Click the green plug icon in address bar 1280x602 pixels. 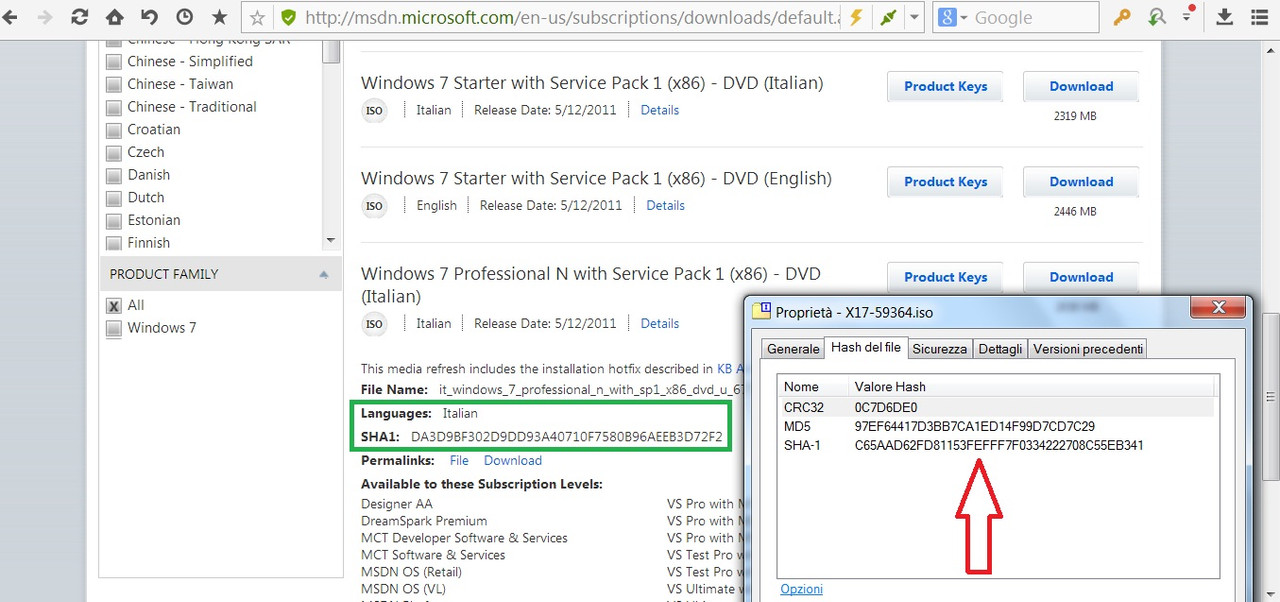click(886, 17)
